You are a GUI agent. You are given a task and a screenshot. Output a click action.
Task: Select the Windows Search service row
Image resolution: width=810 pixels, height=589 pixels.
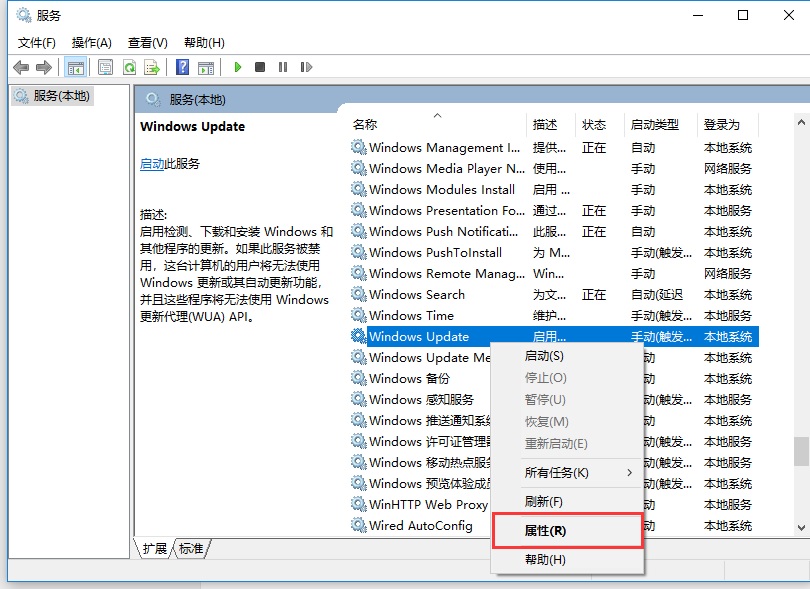554,294
